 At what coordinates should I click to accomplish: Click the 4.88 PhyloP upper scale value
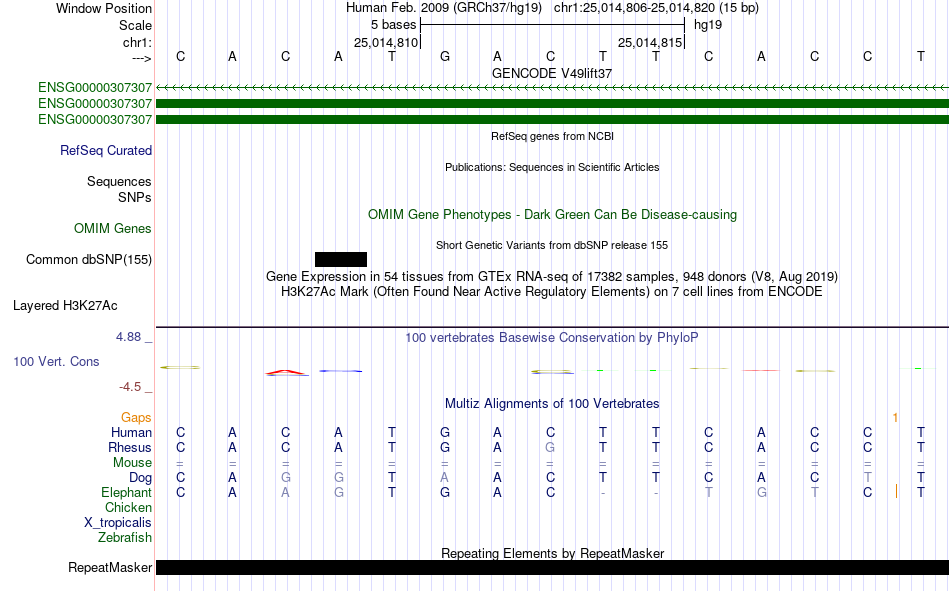click(128, 337)
